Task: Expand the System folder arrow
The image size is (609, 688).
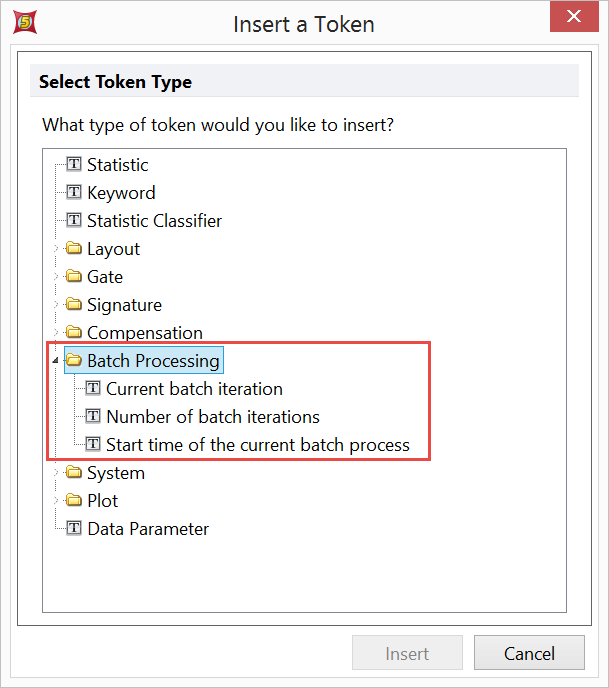Action: point(54,472)
